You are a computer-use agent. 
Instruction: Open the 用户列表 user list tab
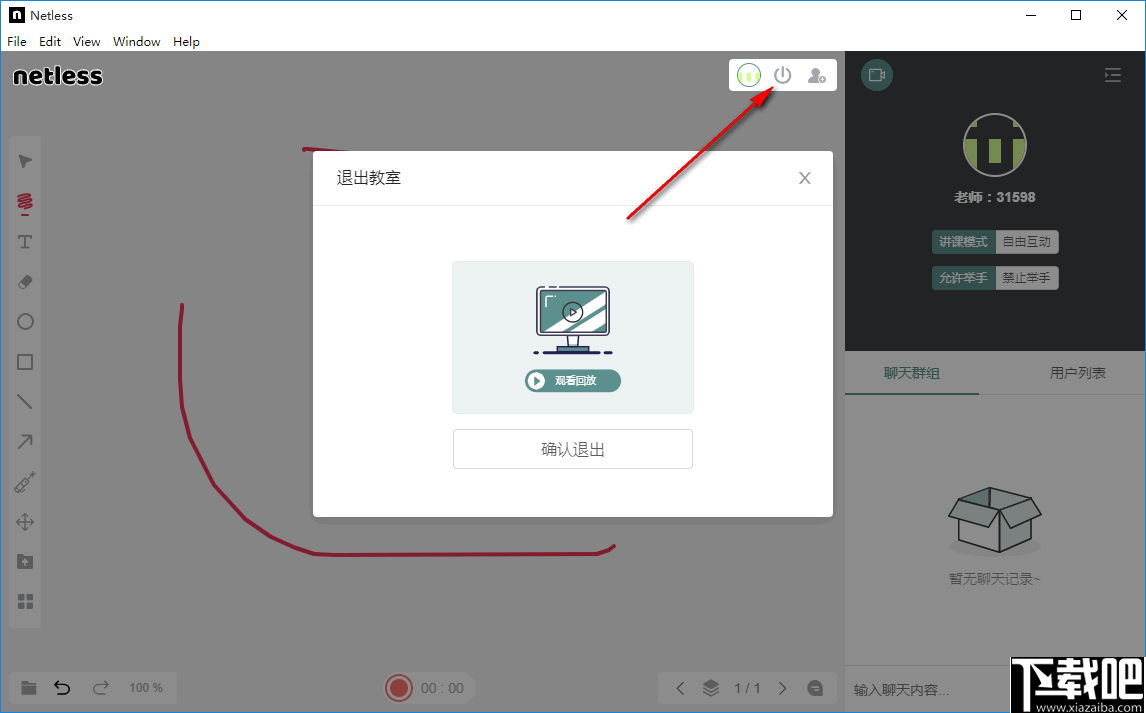click(x=1078, y=373)
